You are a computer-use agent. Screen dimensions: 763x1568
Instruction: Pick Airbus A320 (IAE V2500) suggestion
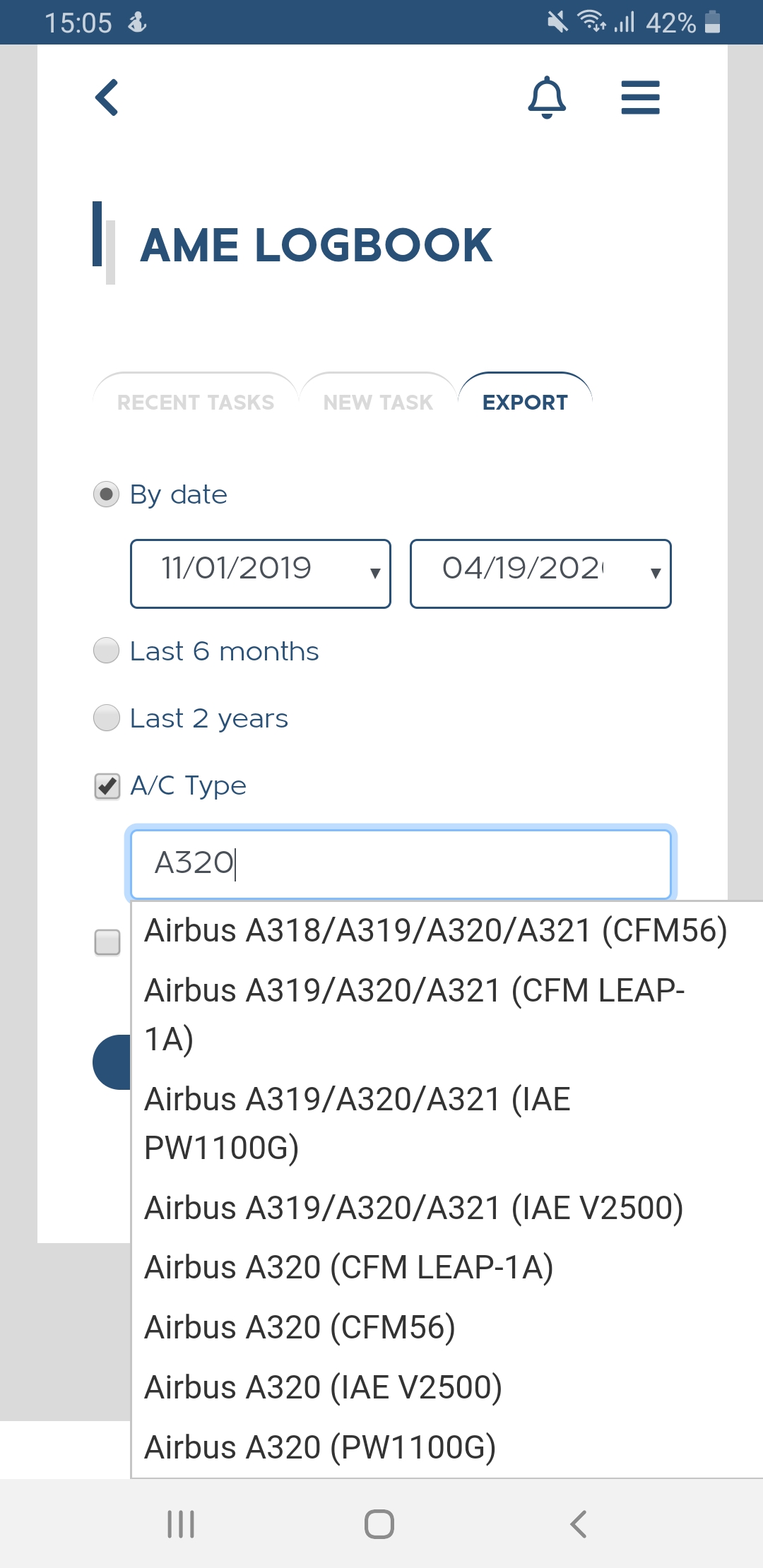tap(324, 1387)
